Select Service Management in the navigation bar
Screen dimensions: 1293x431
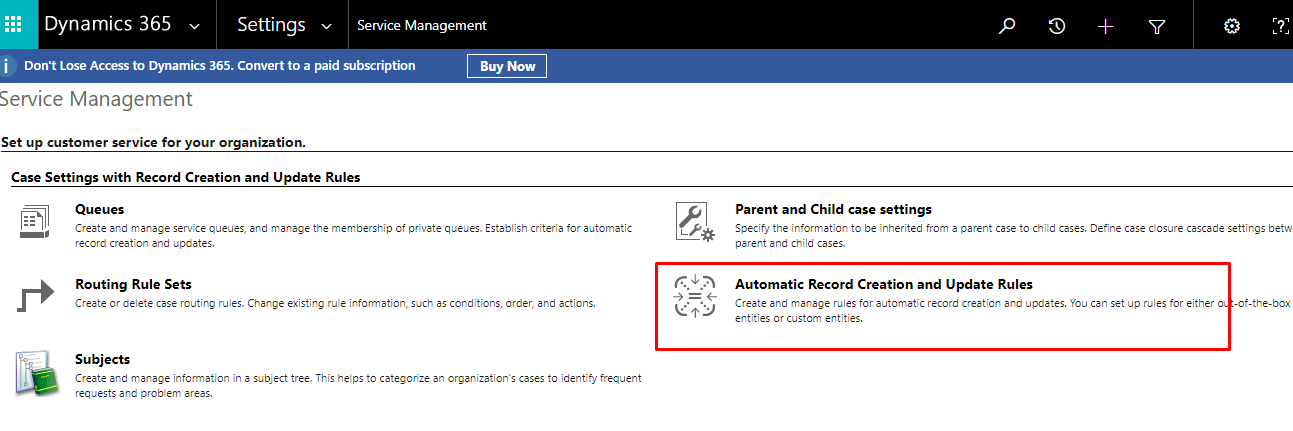point(422,26)
